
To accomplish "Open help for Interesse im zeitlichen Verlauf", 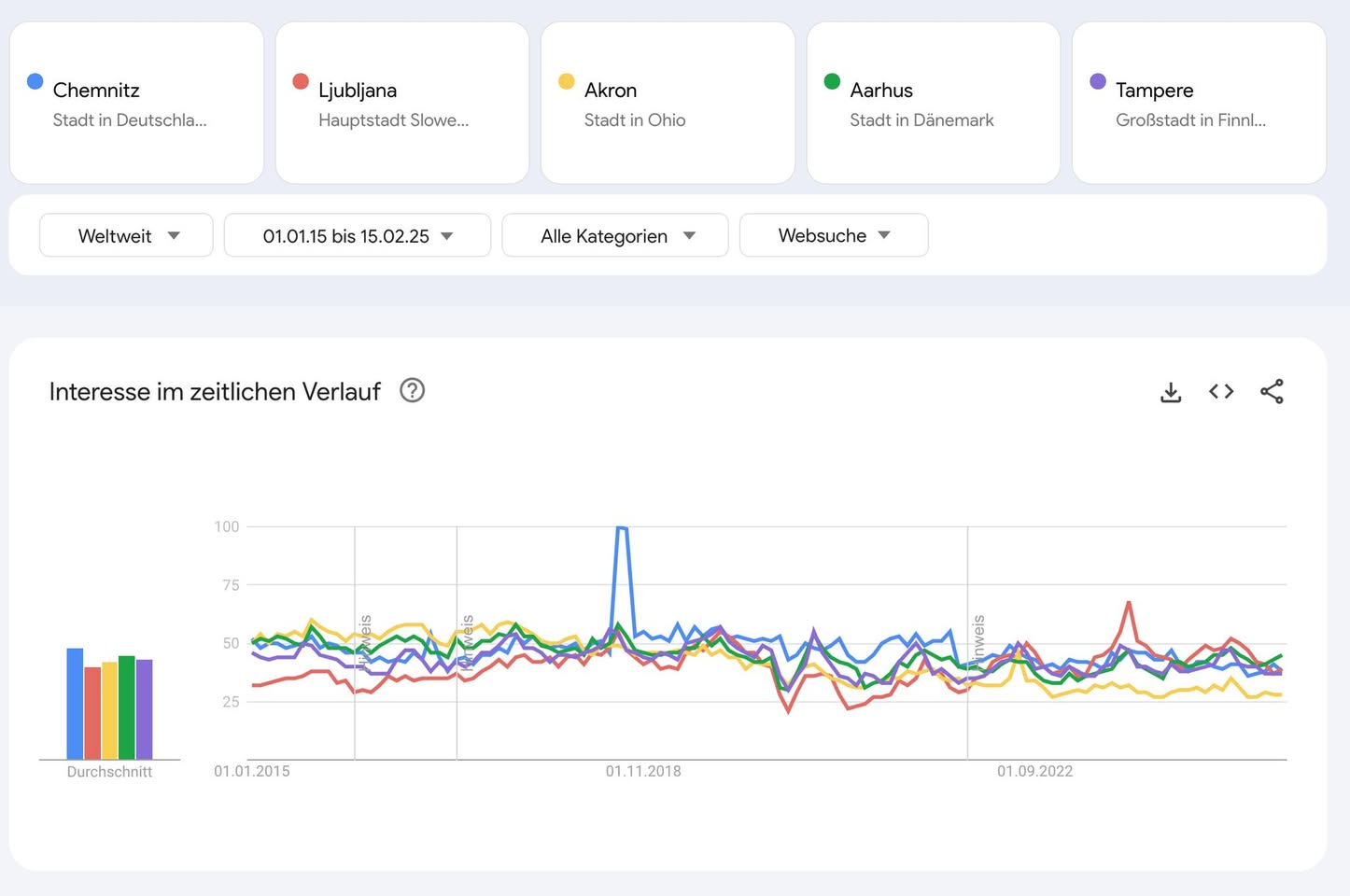I will [412, 390].
